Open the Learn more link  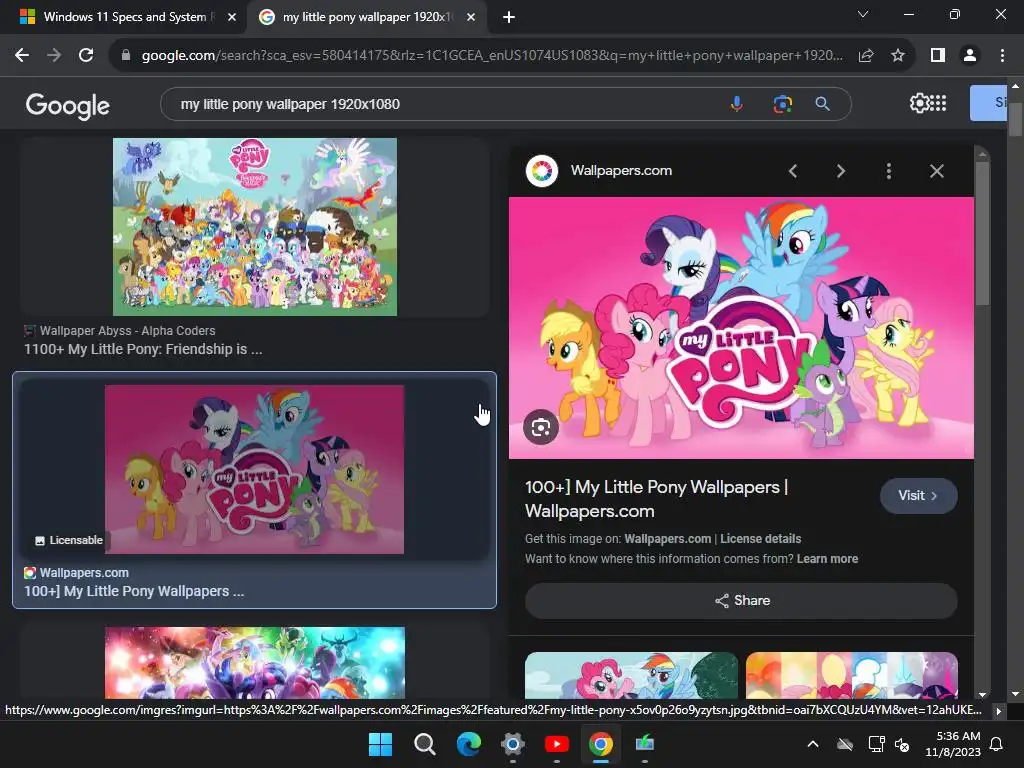(827, 559)
